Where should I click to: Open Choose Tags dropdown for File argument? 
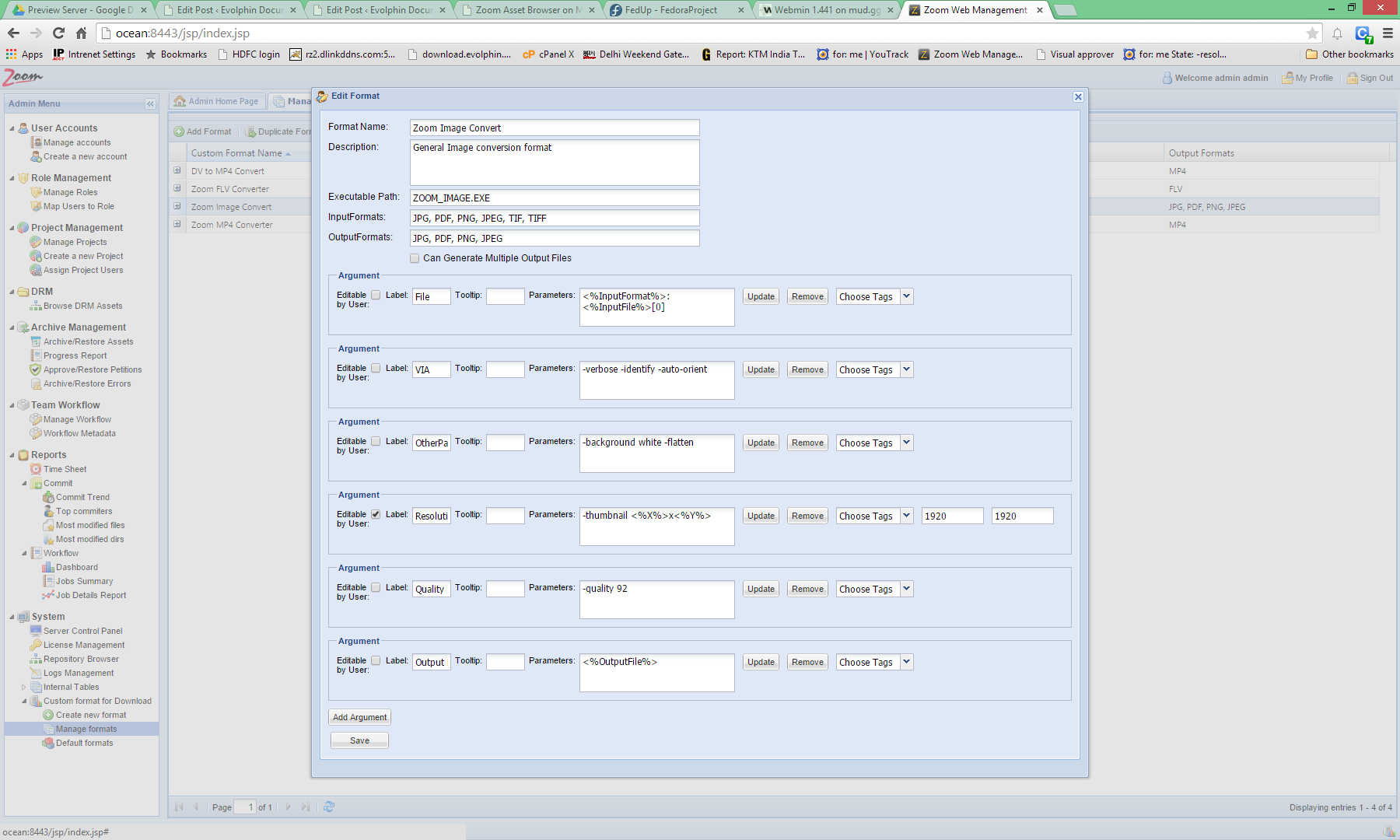click(906, 296)
